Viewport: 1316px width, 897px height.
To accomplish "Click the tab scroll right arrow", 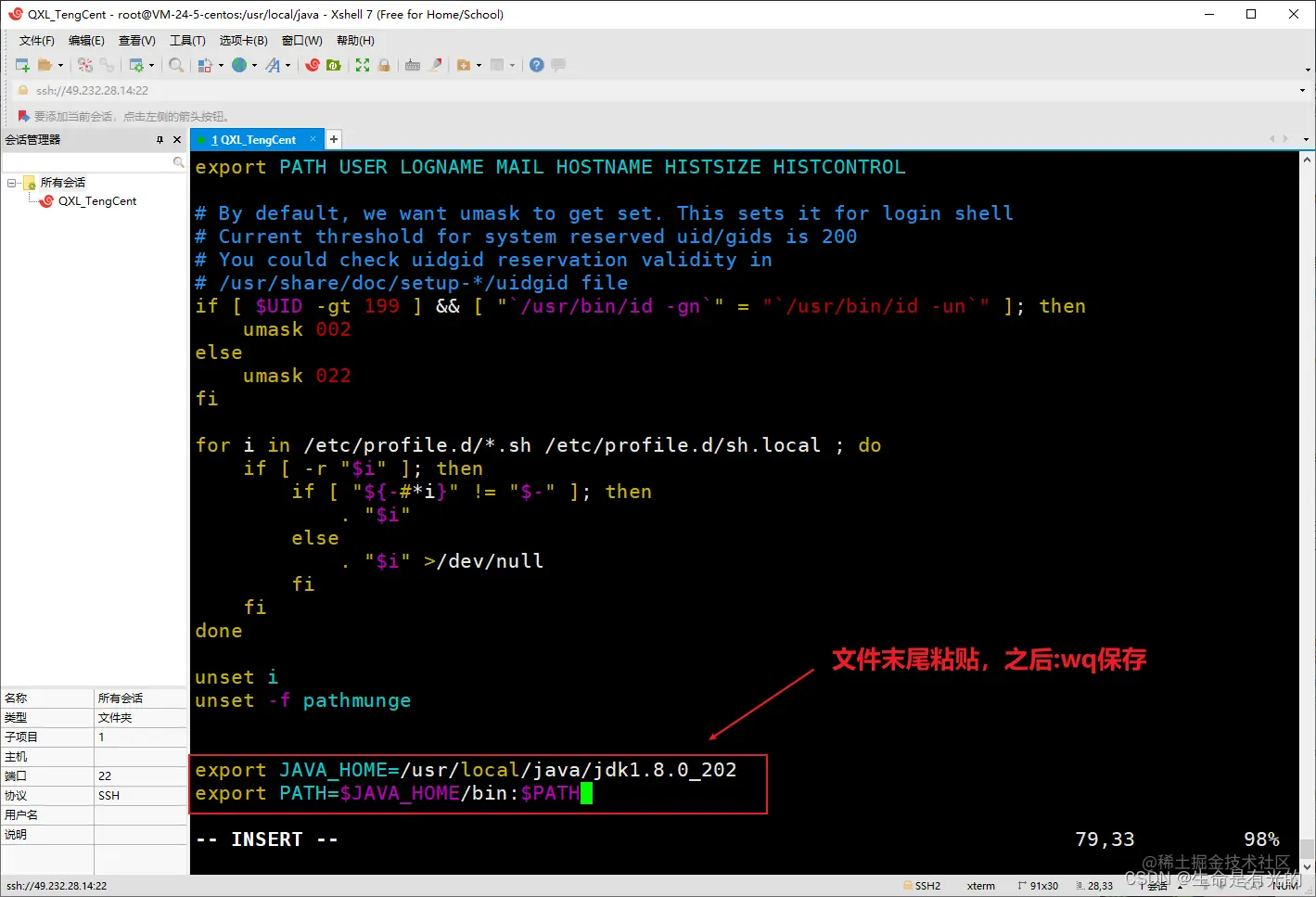I will click(x=1285, y=139).
